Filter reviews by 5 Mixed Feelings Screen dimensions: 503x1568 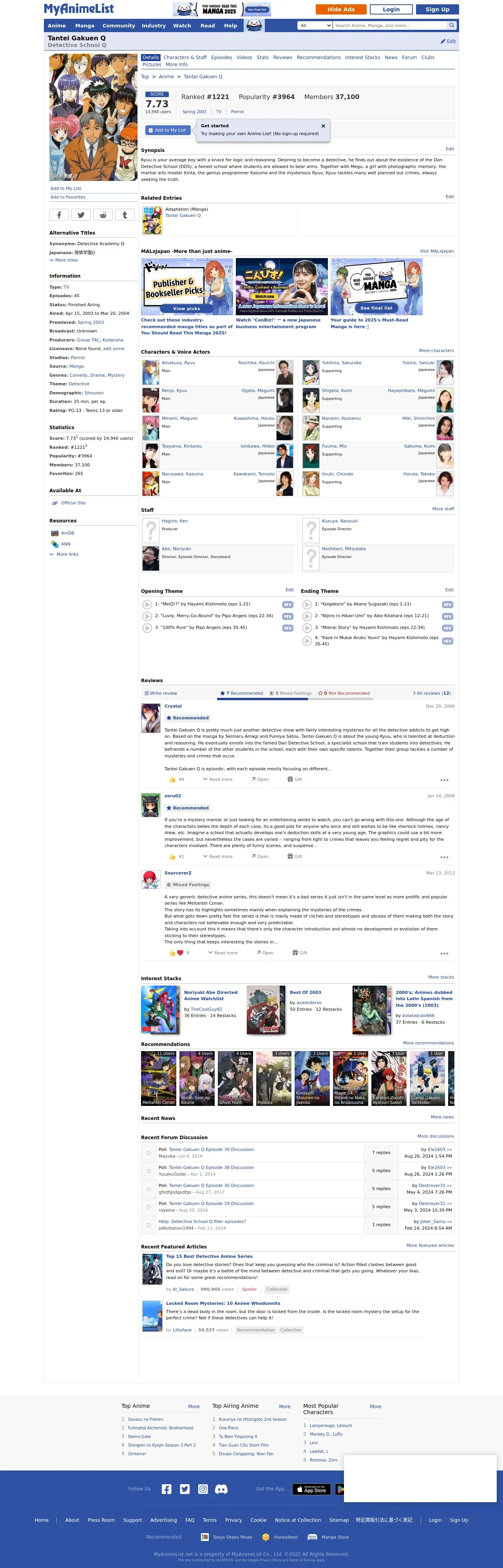[x=290, y=693]
